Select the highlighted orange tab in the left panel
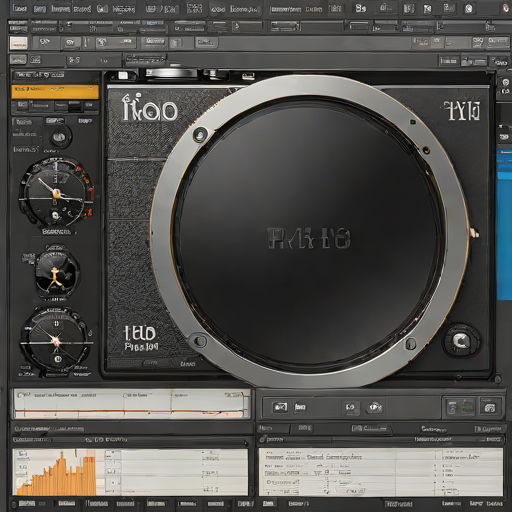Viewport: 512px width, 512px height. point(55,92)
